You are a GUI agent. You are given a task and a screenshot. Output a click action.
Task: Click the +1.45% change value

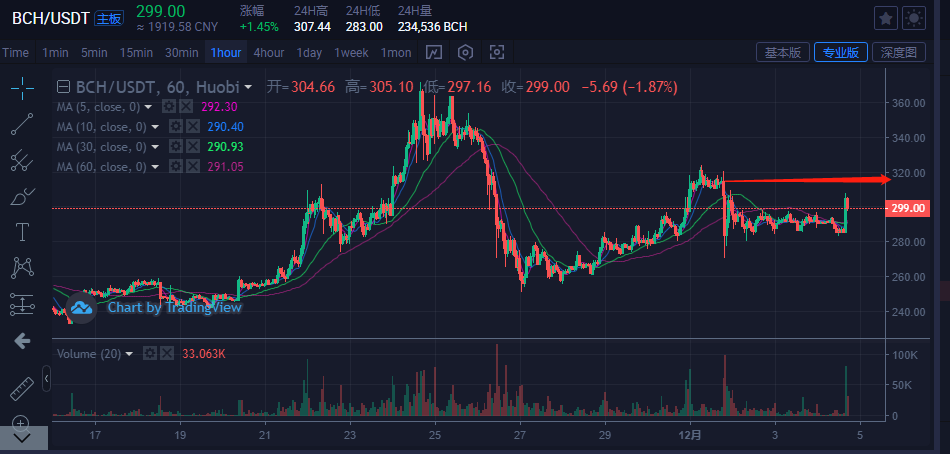(259, 27)
